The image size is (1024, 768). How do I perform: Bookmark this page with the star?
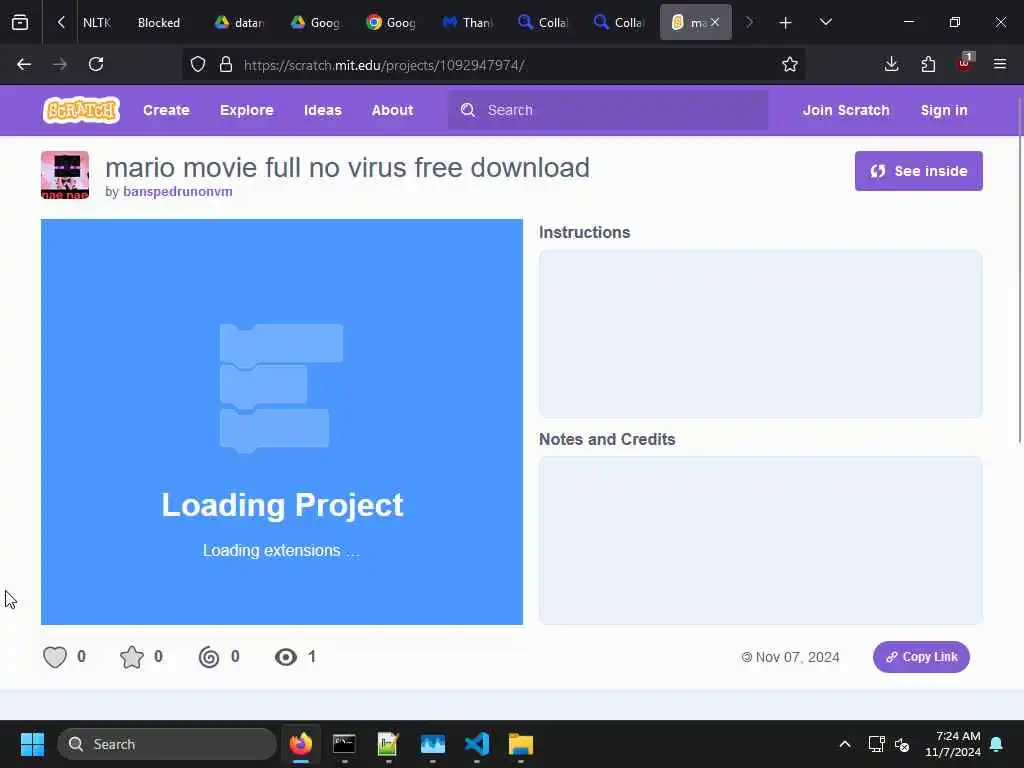coord(790,64)
